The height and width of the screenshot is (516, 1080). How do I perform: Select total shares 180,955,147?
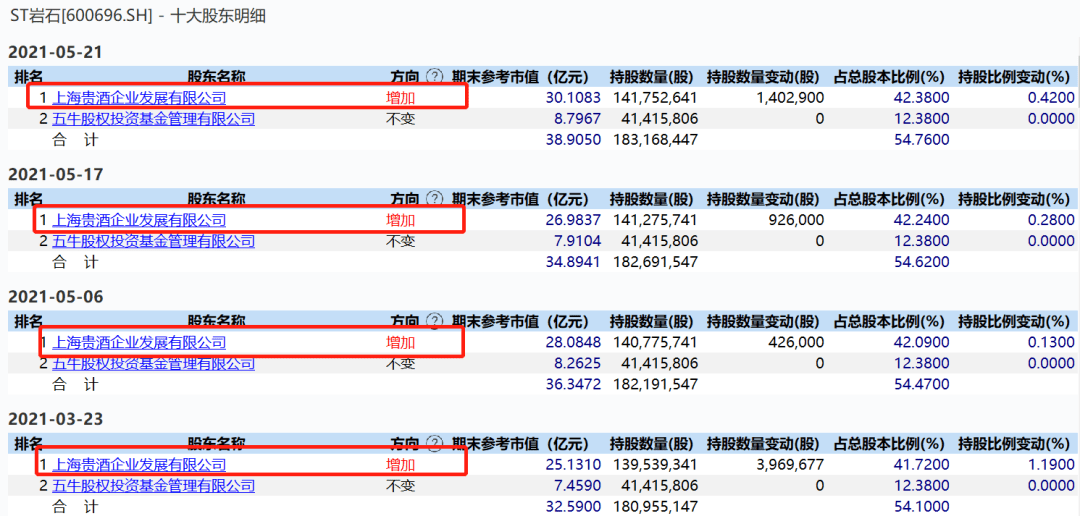click(654, 506)
